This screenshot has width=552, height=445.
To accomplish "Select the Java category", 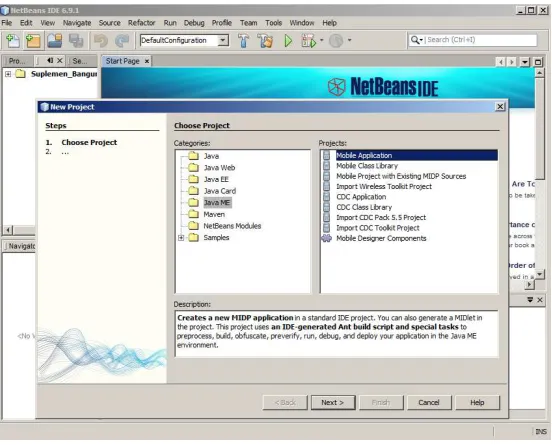I will pos(211,156).
